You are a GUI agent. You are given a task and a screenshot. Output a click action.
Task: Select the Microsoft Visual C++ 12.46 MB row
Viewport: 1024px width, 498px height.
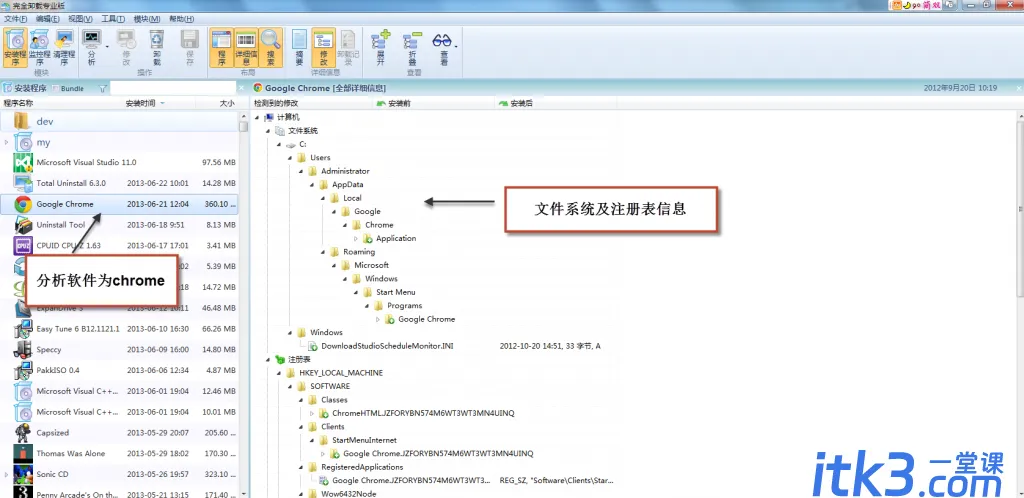click(120, 391)
